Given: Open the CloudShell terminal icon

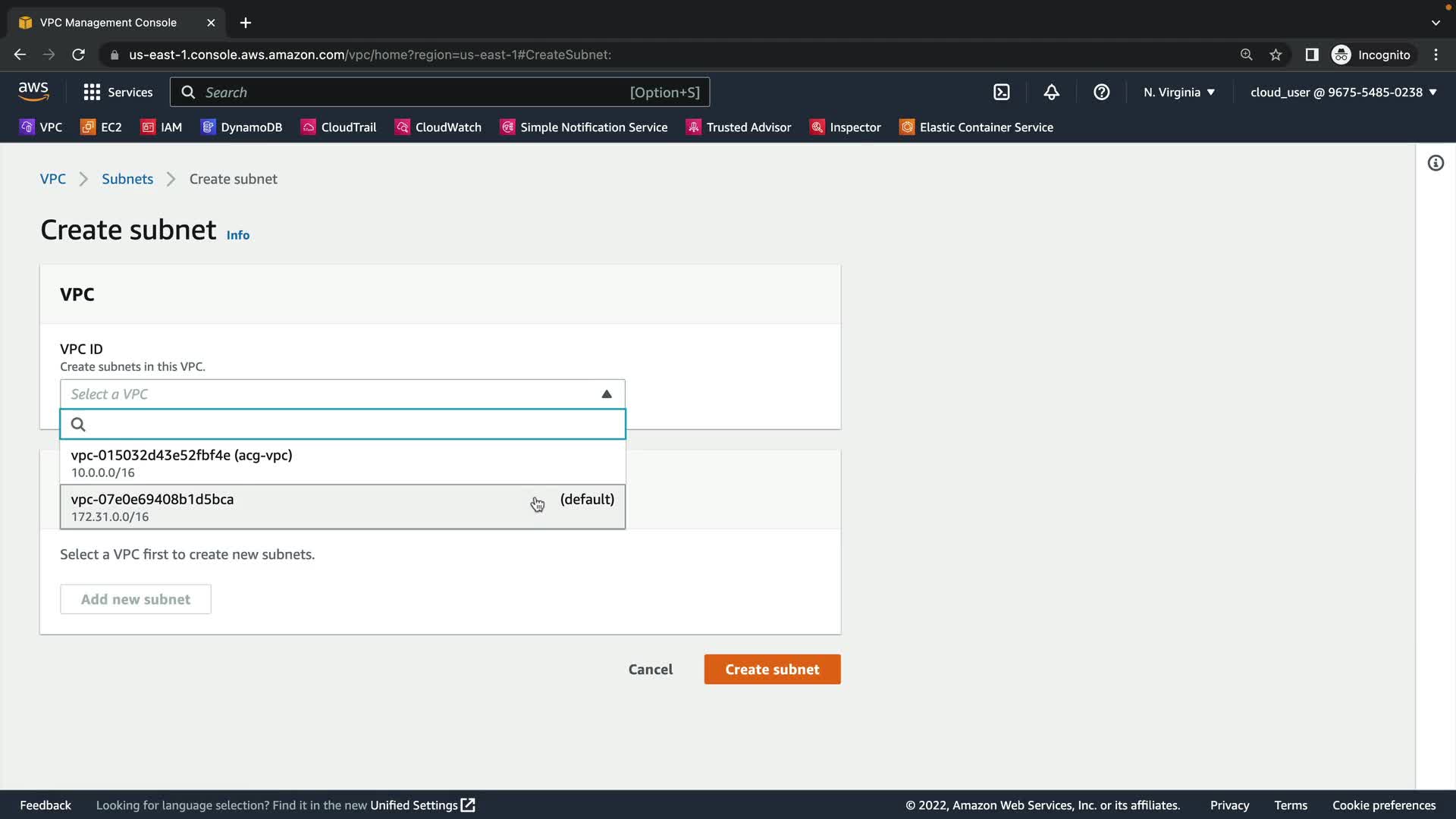Looking at the screenshot, I should [x=1001, y=93].
